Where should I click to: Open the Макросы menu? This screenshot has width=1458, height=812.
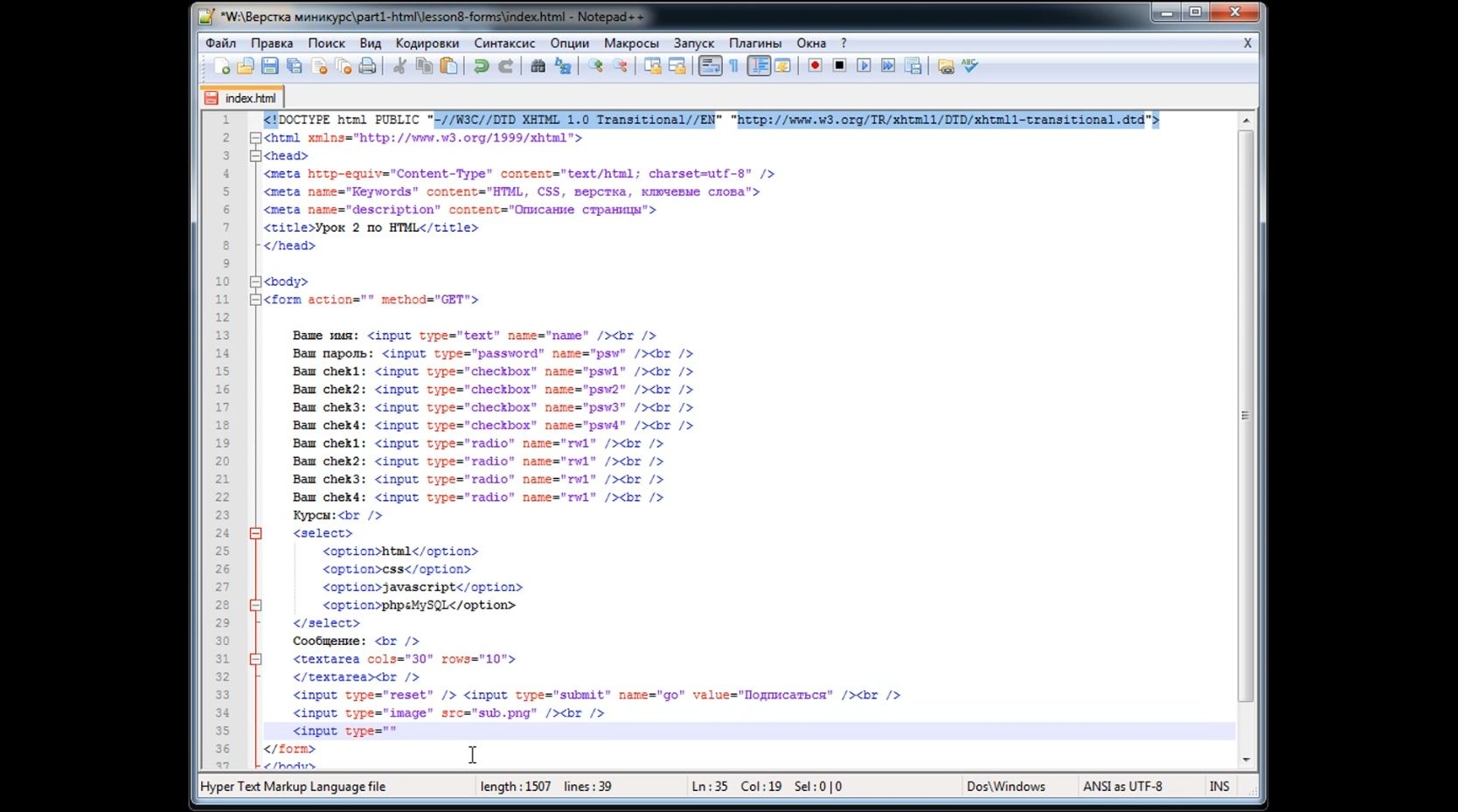pyautogui.click(x=631, y=43)
